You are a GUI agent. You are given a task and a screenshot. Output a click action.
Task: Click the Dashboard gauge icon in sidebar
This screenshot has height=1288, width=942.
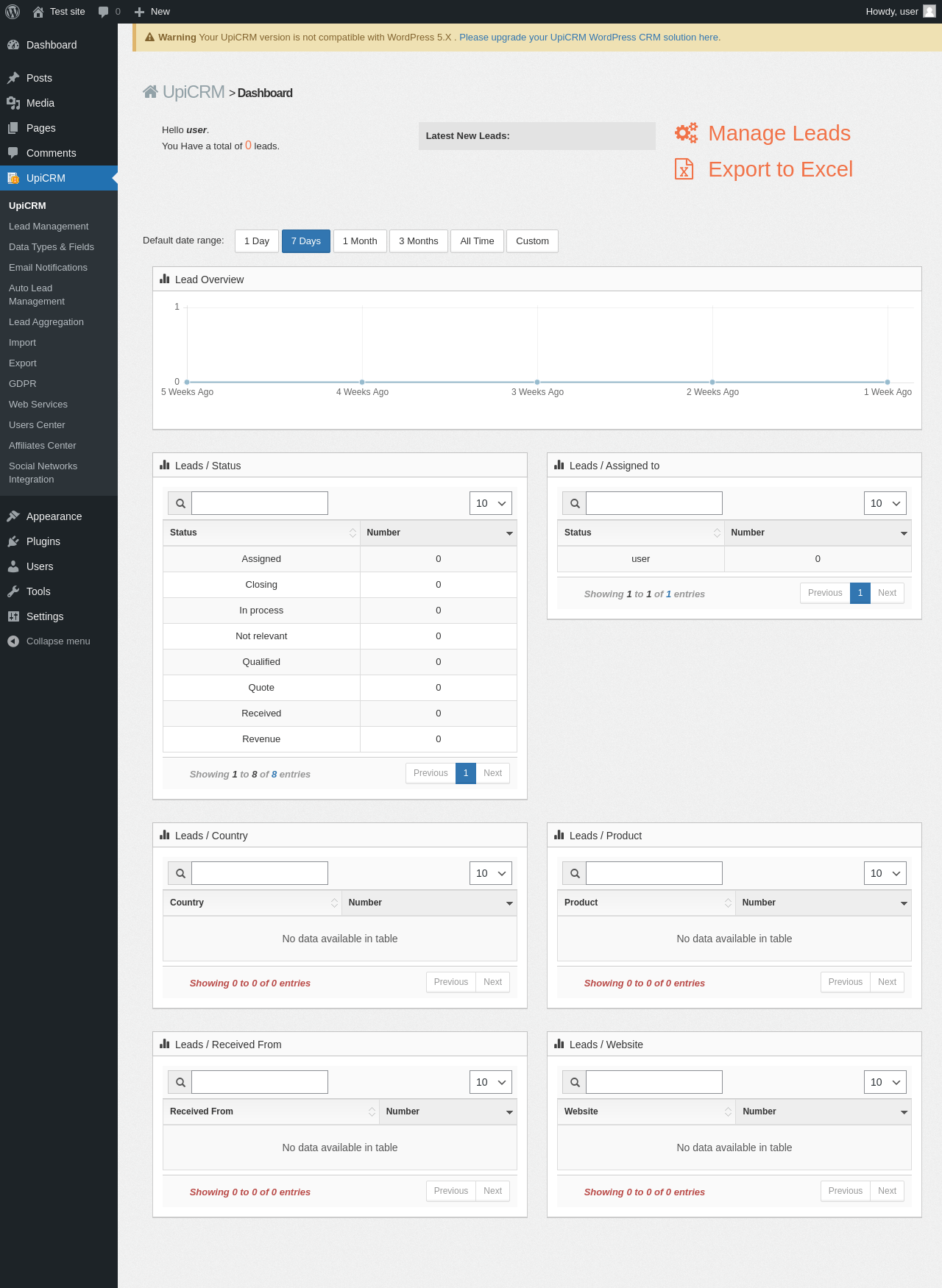click(x=13, y=45)
